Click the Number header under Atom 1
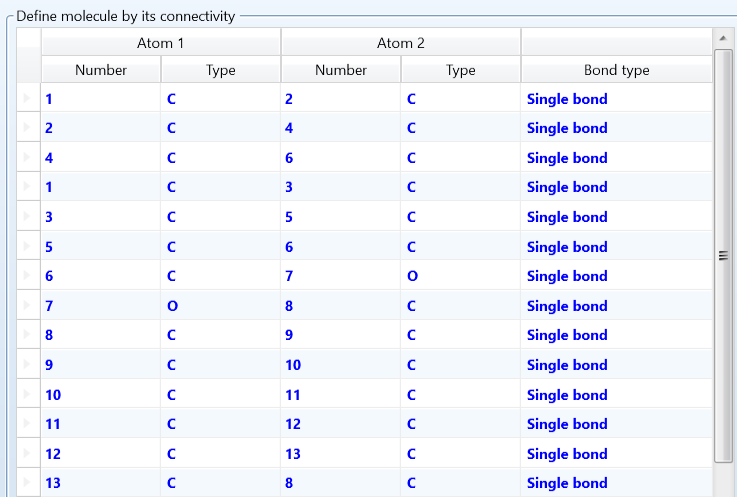 pos(101,70)
